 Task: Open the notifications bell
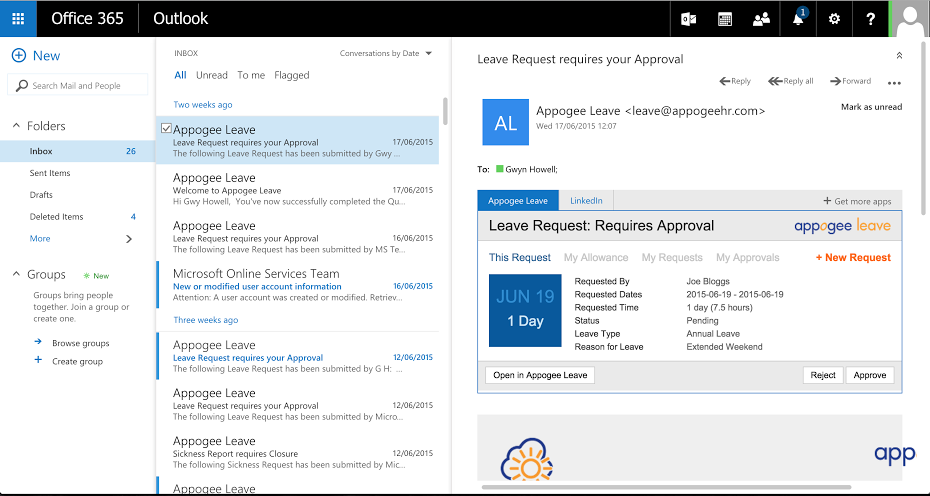click(798, 19)
